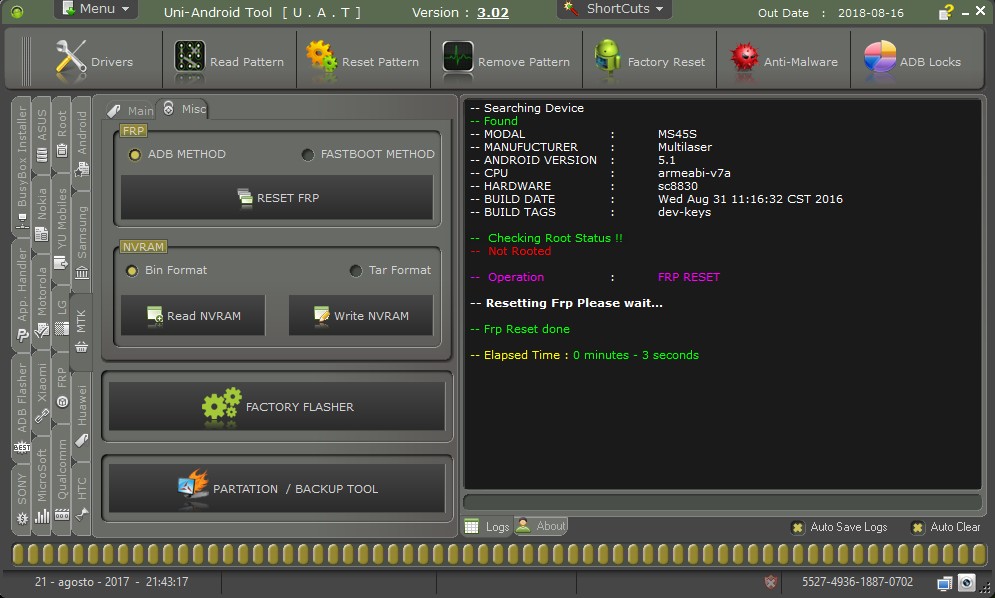The width and height of the screenshot is (995, 598).
Task: Click the Reset Pattern gears icon
Action: coord(321,59)
